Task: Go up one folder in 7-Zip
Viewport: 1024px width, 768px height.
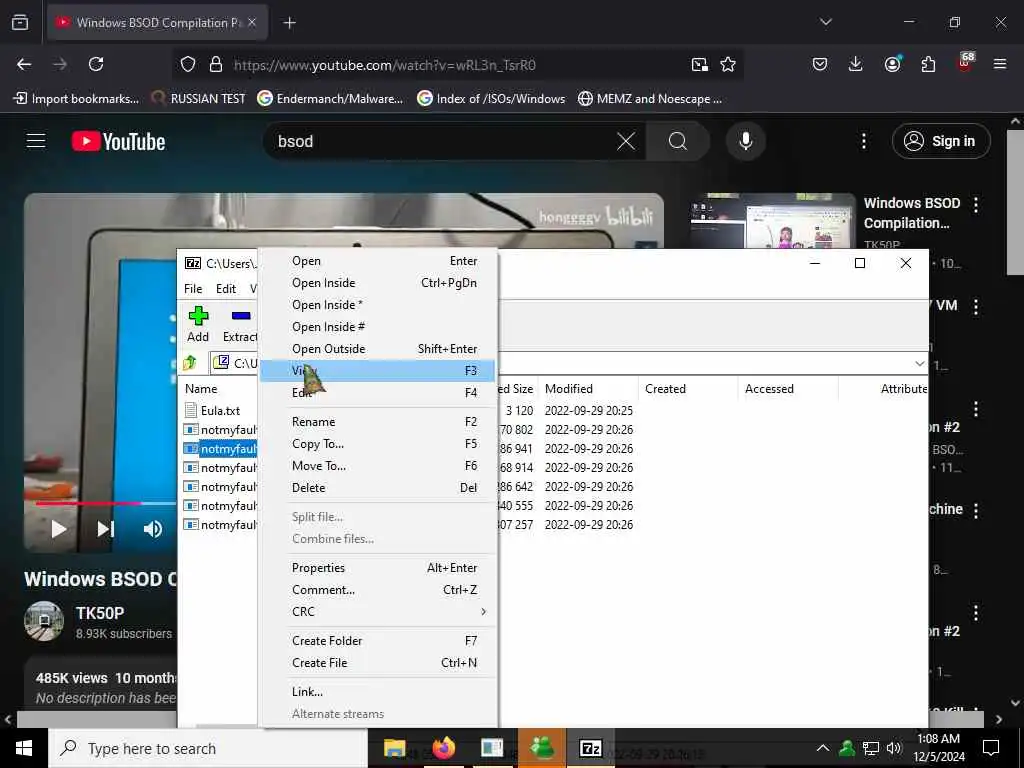Action: tap(190, 362)
